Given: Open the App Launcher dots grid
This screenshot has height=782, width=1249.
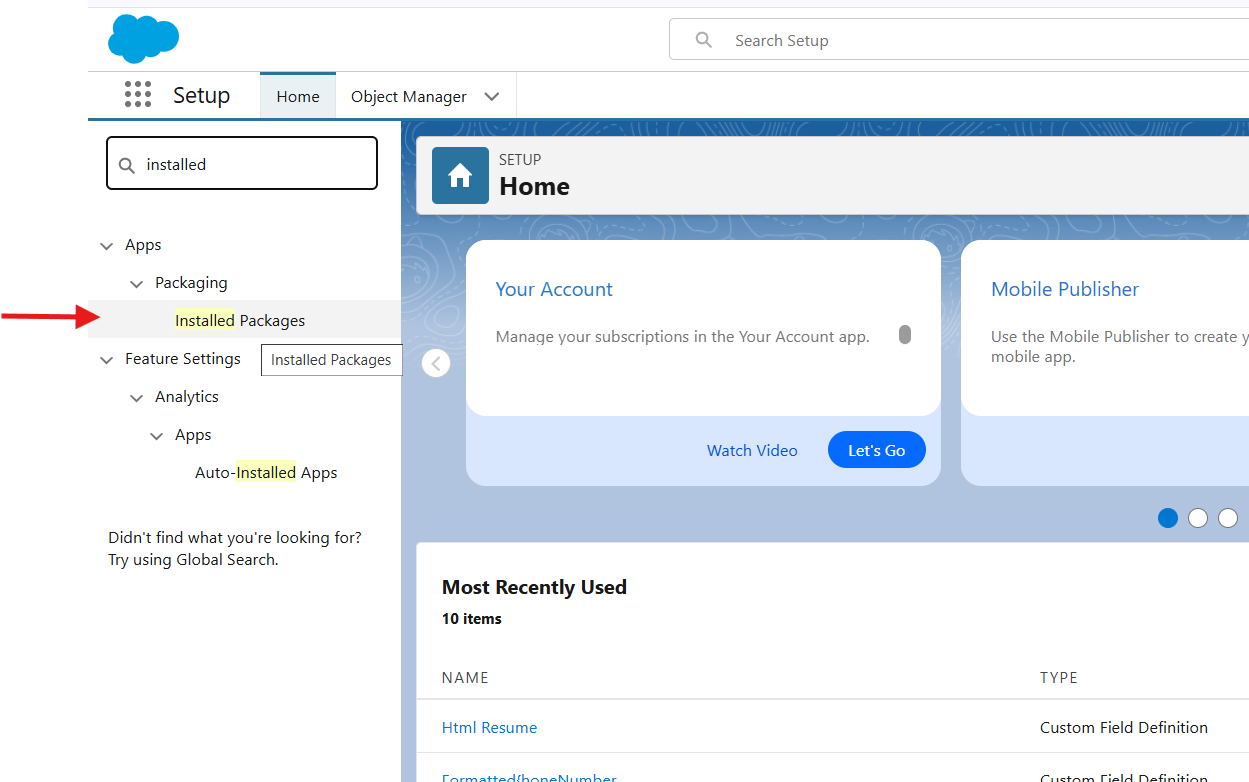Looking at the screenshot, I should click(x=138, y=95).
